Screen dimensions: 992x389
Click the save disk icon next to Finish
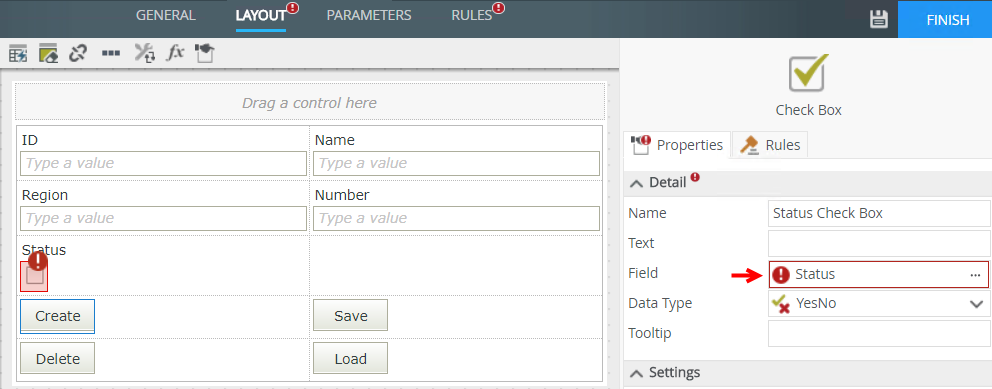[879, 19]
